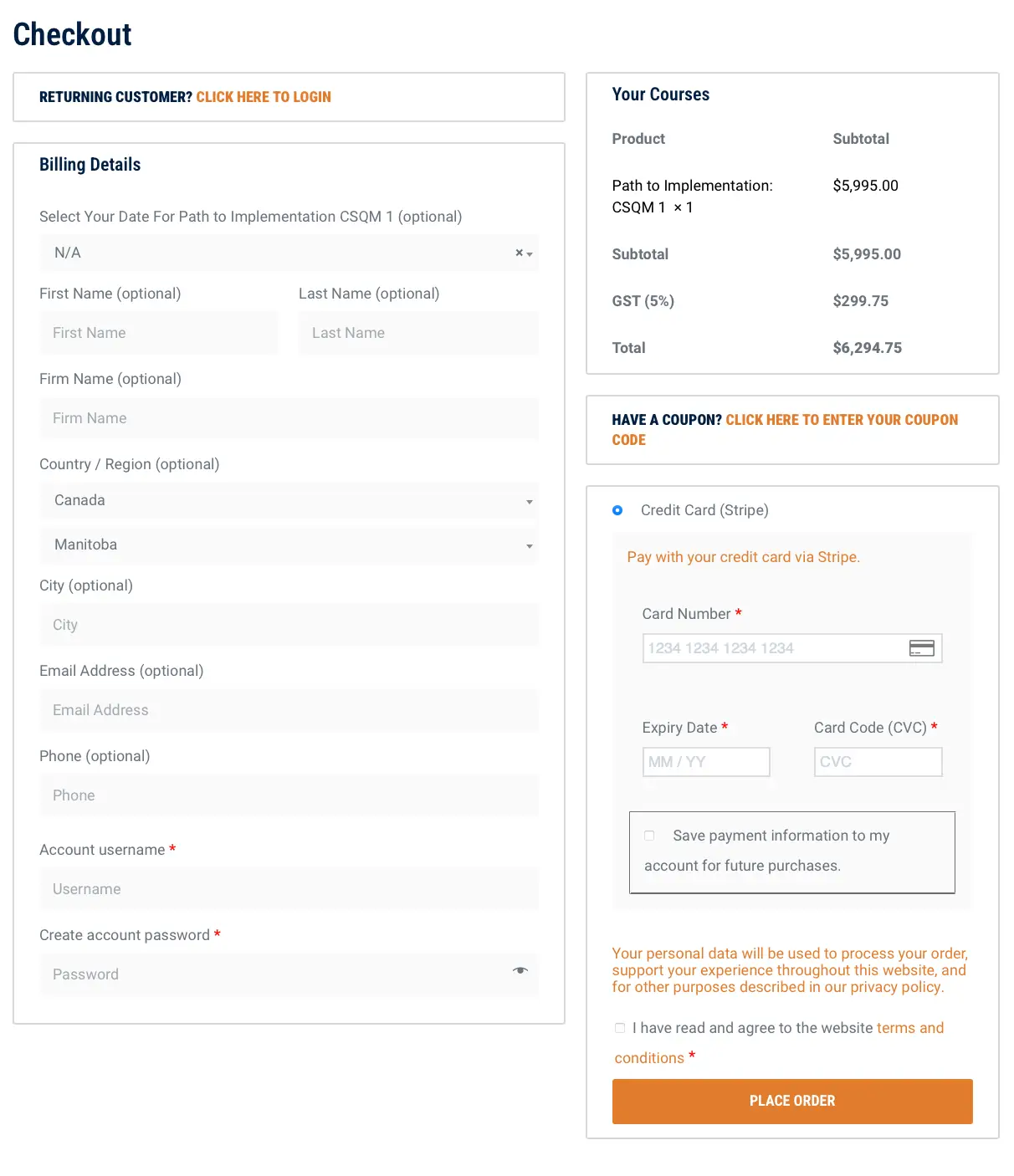Click into the Last Name field
Viewport: 1014px width, 1176px height.
418,333
